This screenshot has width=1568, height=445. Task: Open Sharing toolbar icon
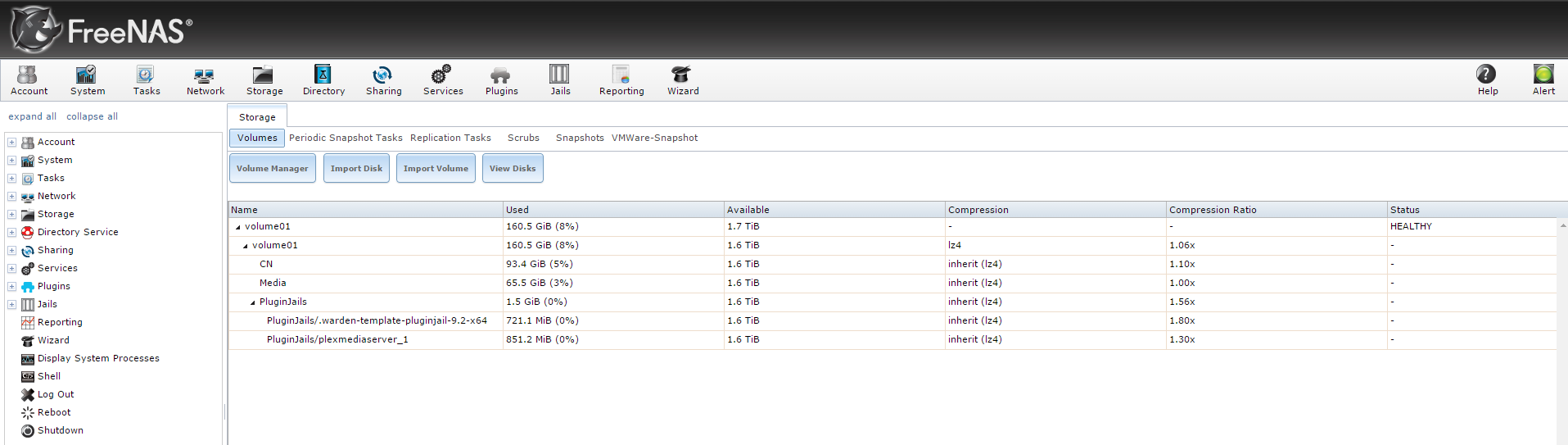coord(383,80)
